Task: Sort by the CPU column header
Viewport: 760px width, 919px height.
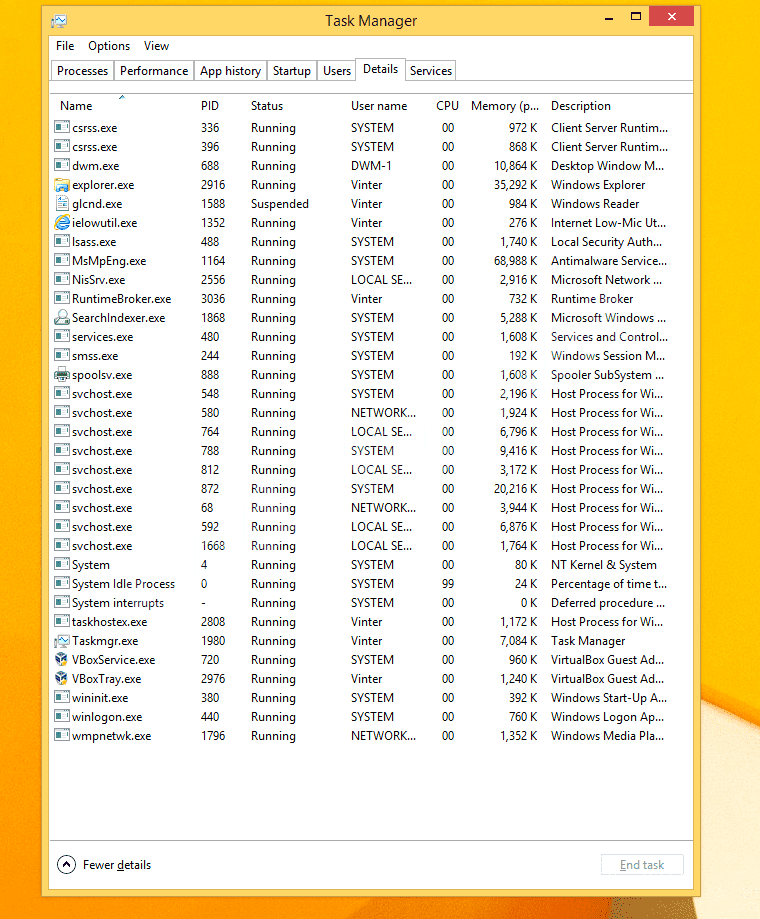Action: pyautogui.click(x=447, y=105)
